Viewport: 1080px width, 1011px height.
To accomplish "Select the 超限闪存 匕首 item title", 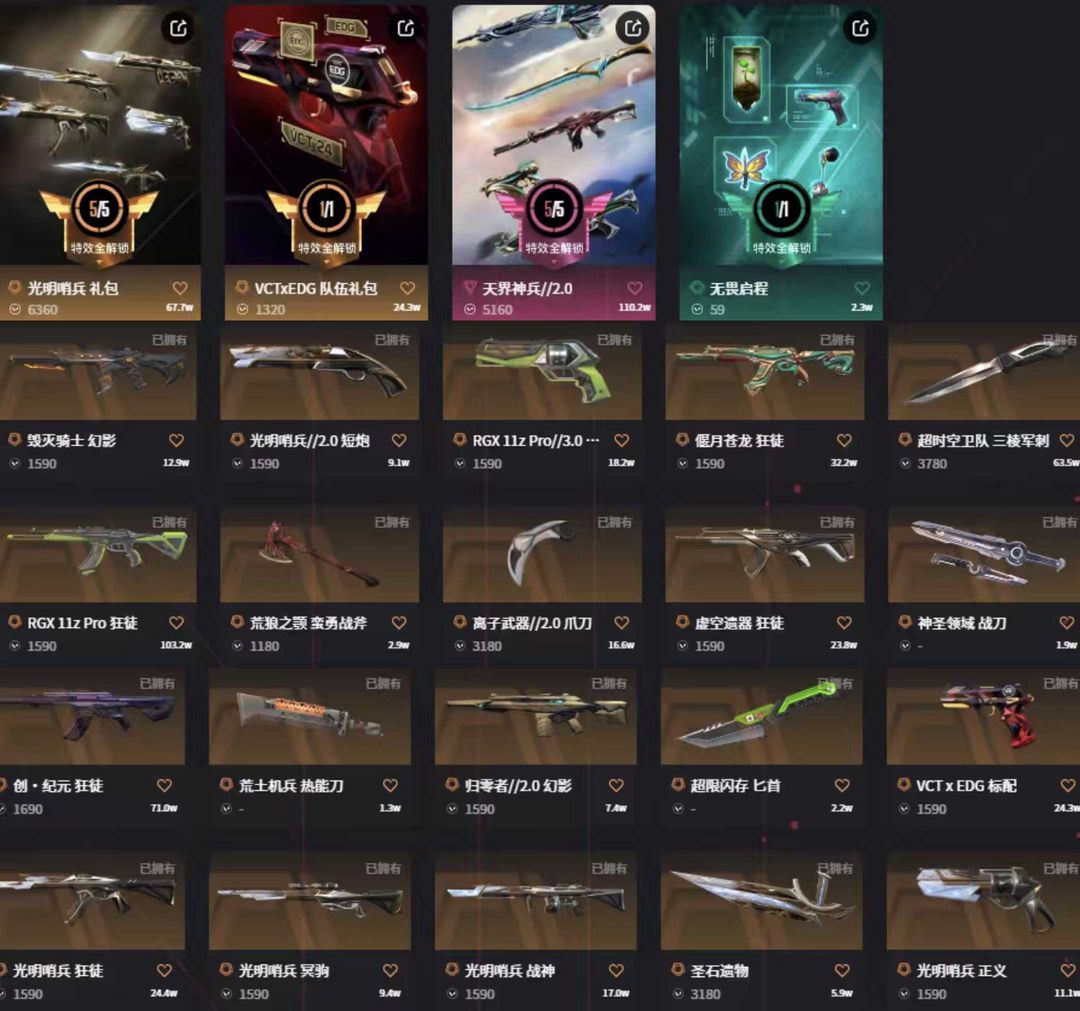I will click(x=735, y=785).
